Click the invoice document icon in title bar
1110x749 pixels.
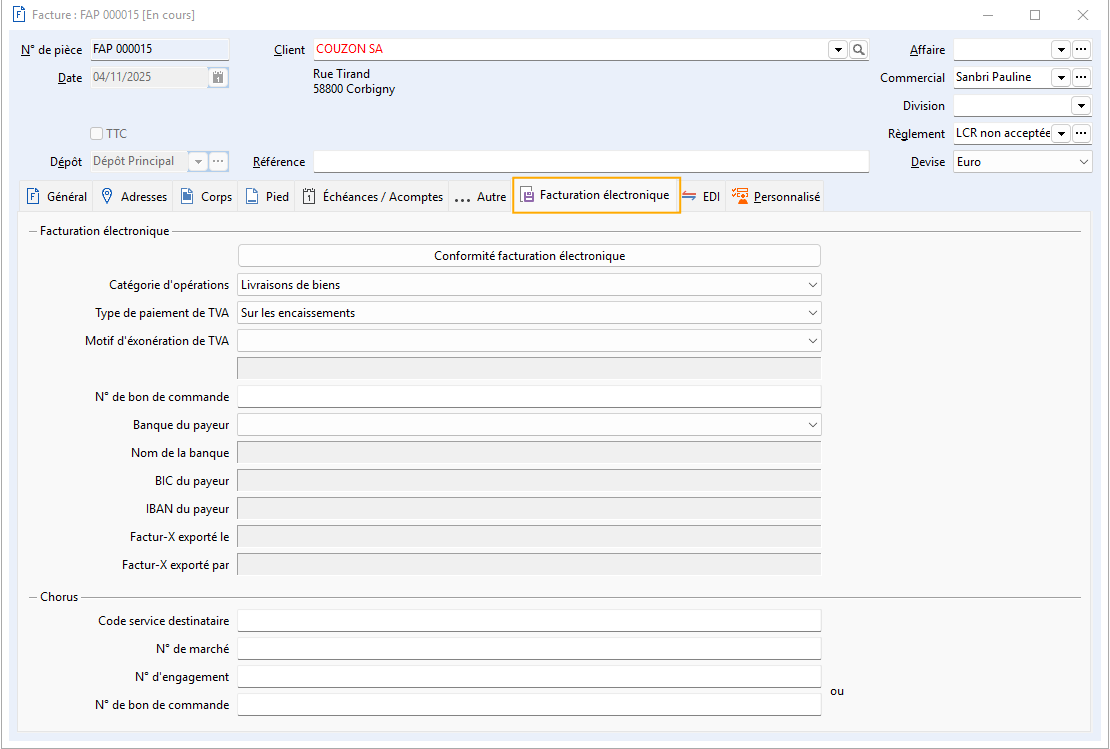[x=17, y=15]
